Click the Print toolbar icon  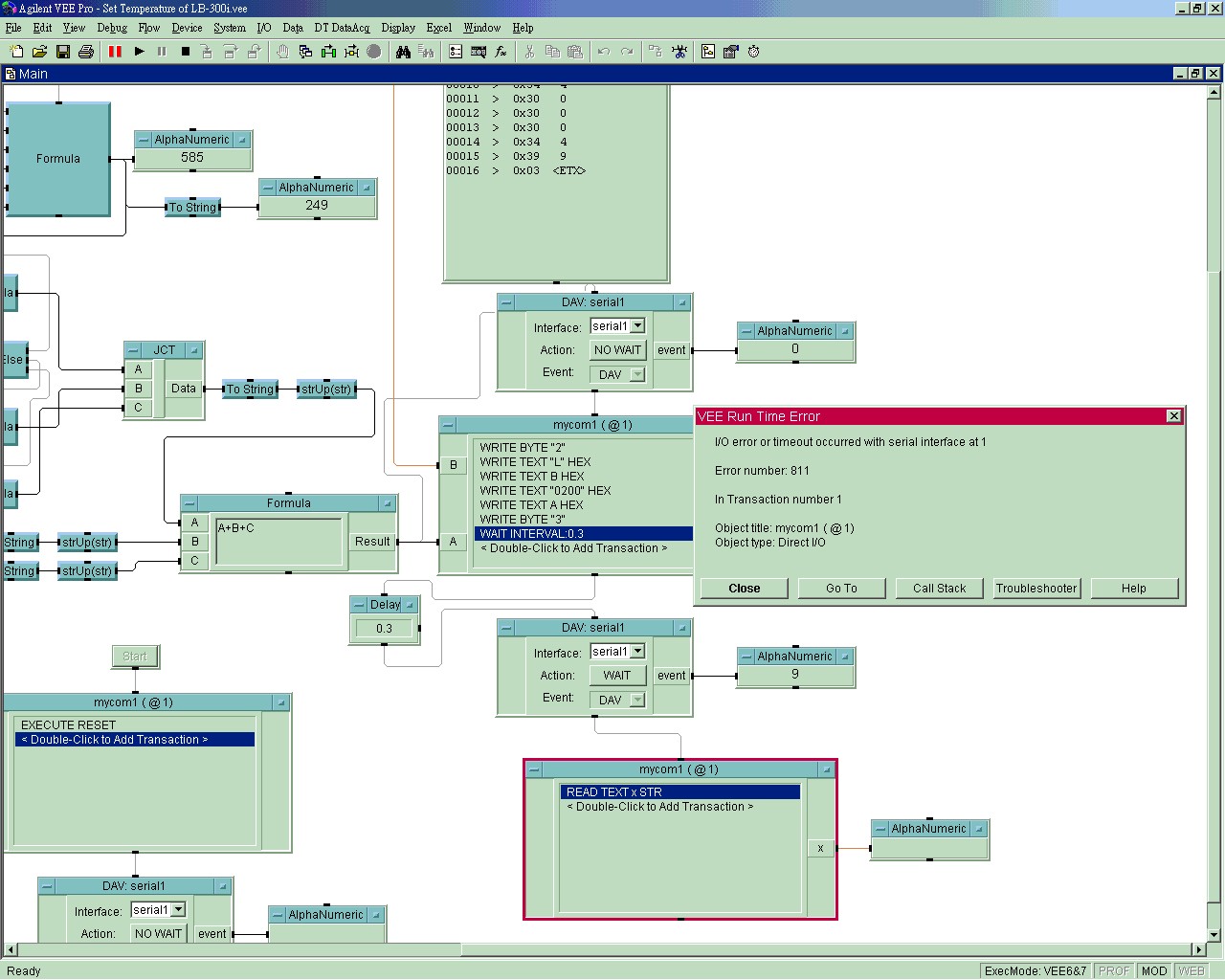point(86,52)
